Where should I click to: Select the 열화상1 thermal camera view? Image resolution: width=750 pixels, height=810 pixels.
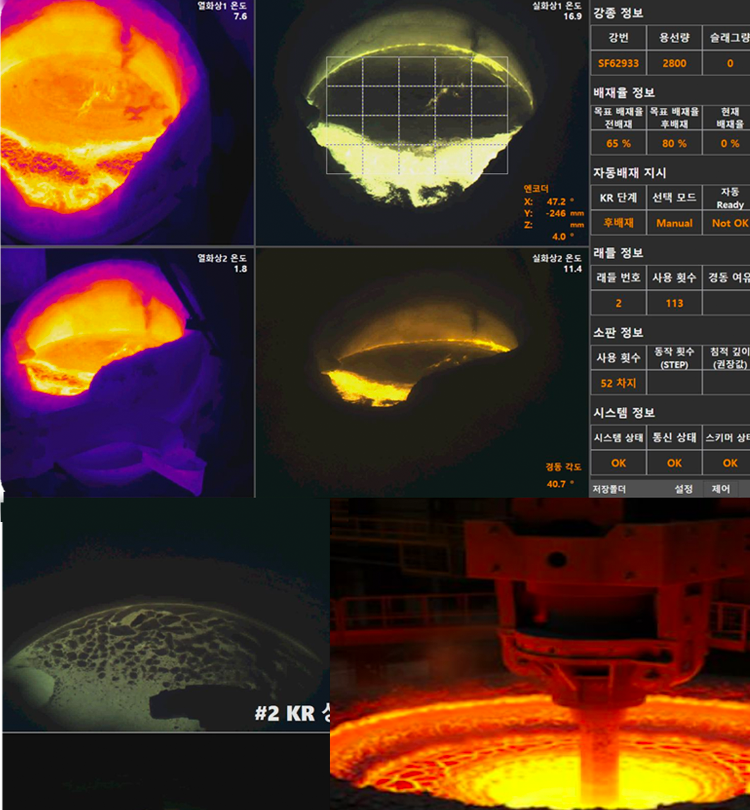point(126,122)
